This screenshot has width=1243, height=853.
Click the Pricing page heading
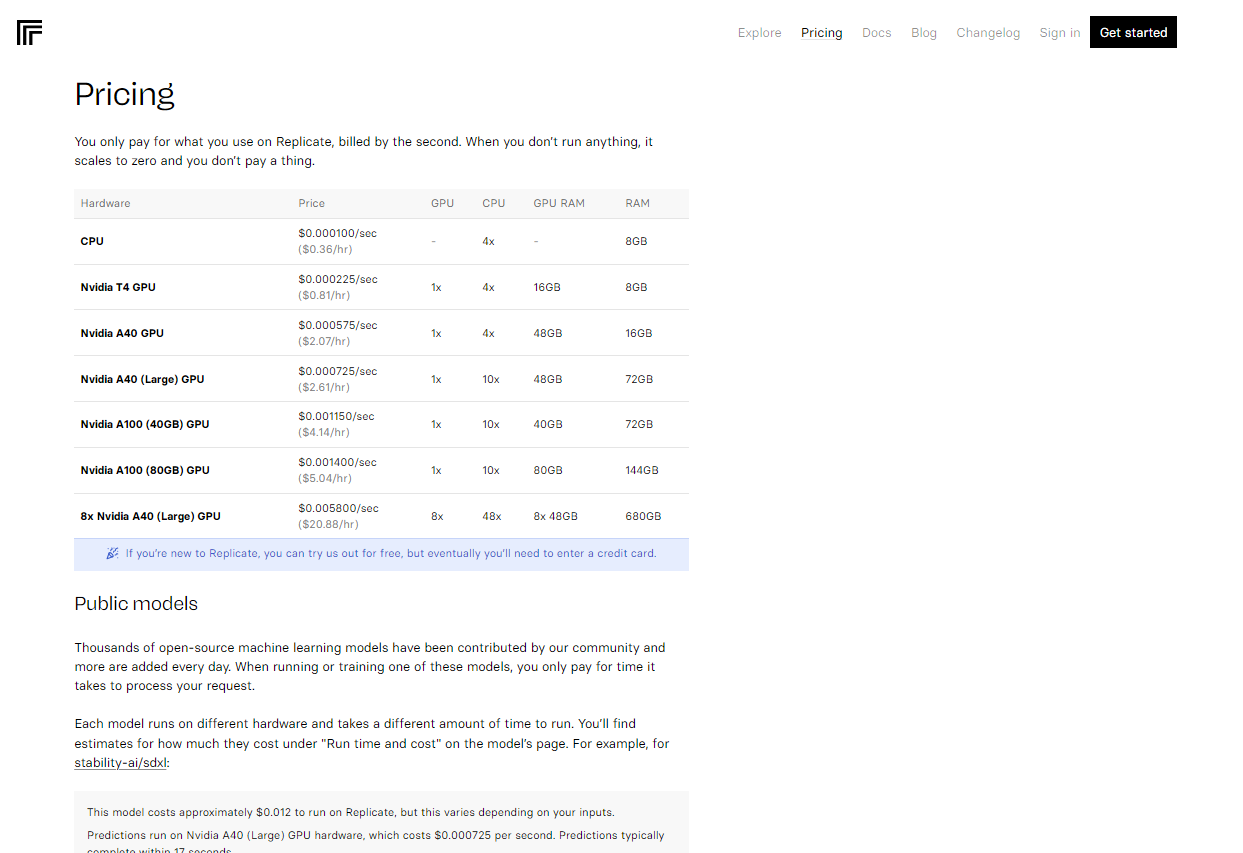(124, 94)
